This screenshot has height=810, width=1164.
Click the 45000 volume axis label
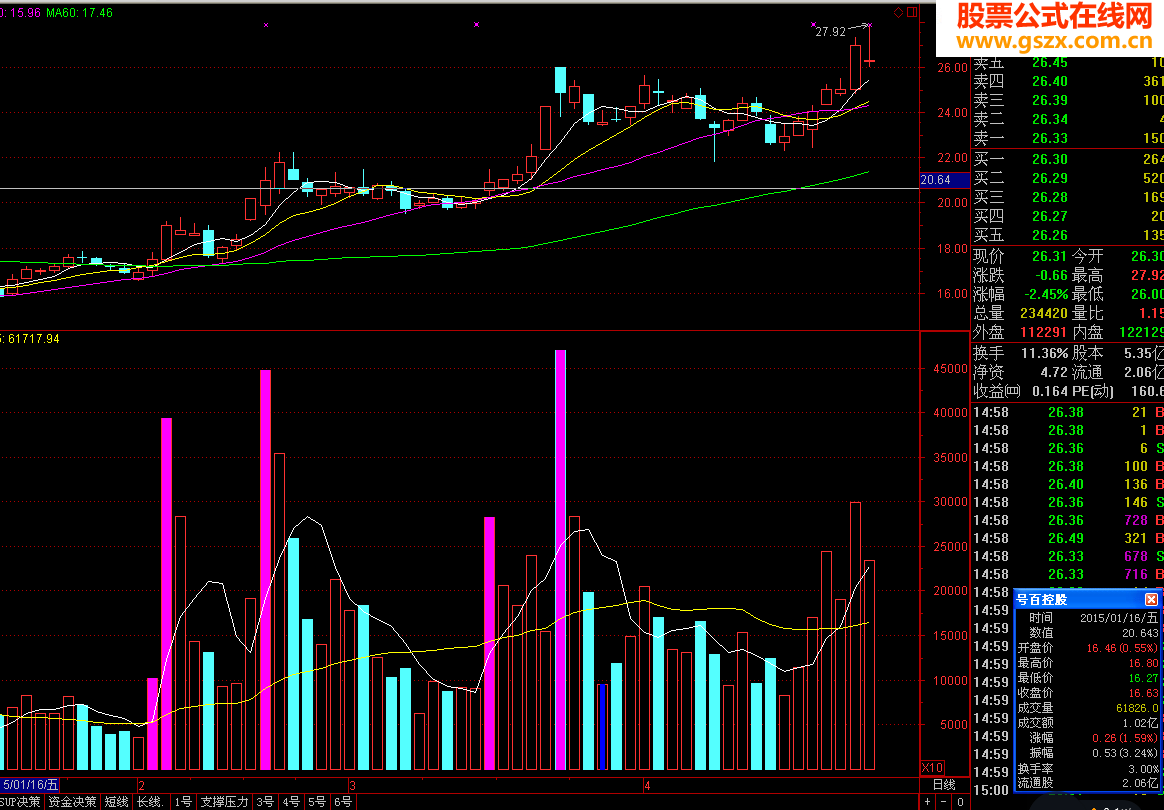tap(951, 369)
